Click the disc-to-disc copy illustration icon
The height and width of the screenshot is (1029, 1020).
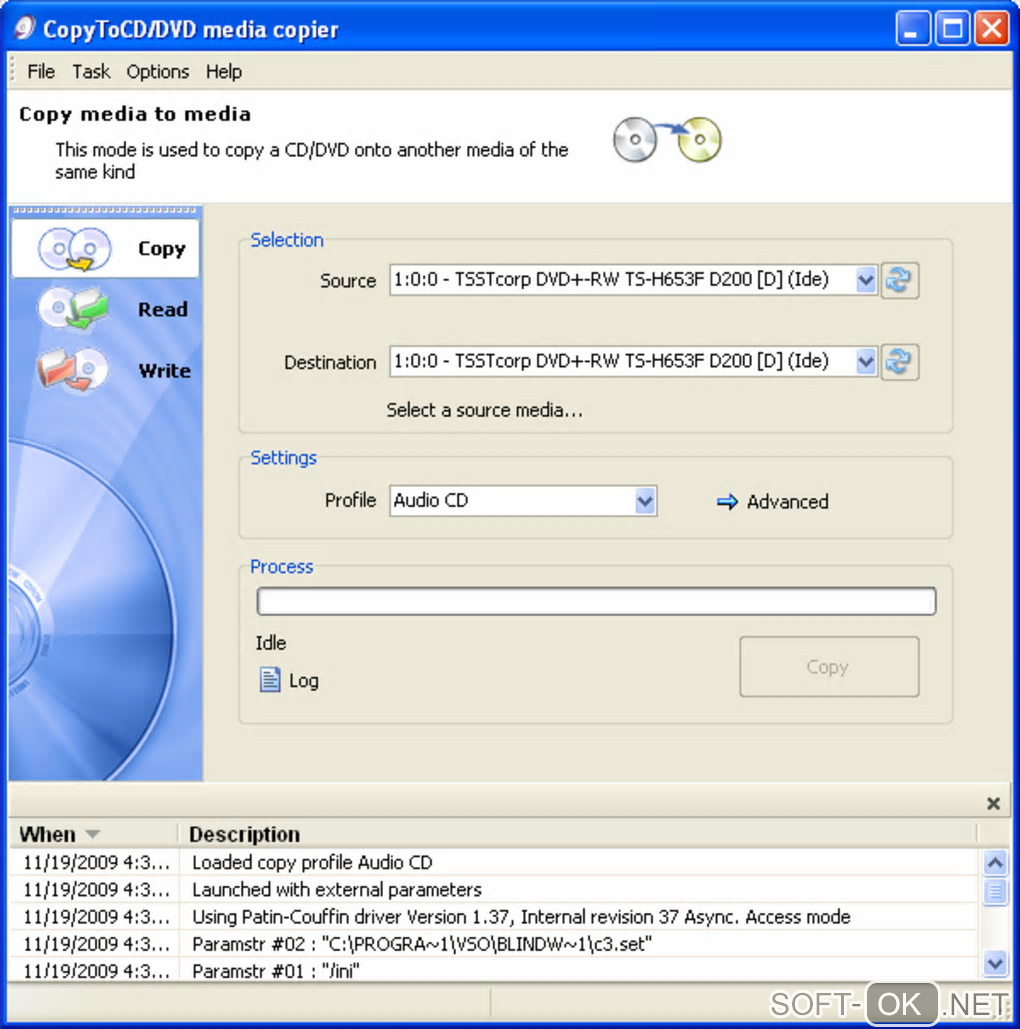pos(667,139)
